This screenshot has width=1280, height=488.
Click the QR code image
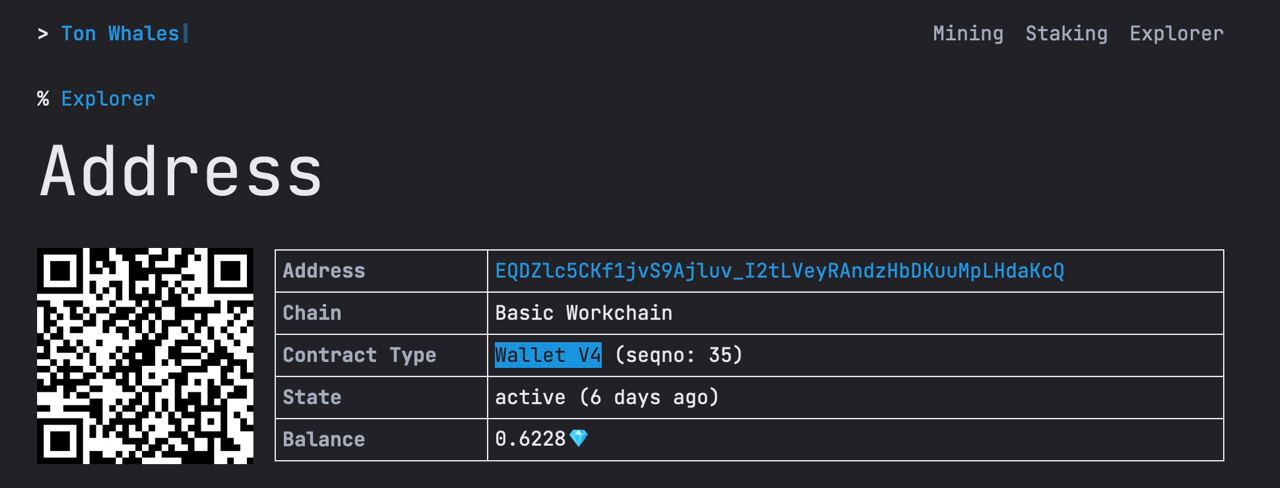pos(145,356)
